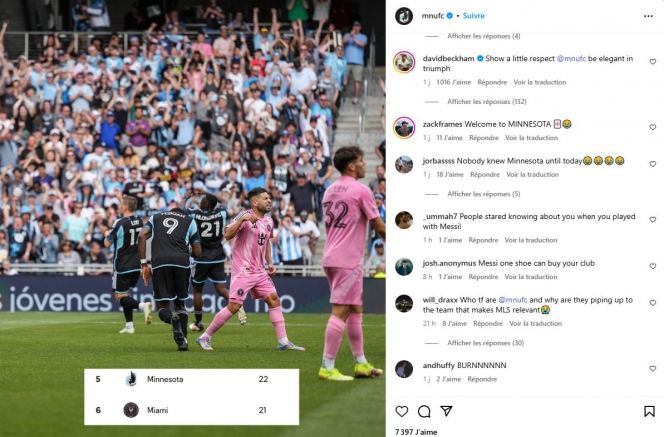Open mnufc profile picture in header
Screen dimensions: 664x437
404,16
